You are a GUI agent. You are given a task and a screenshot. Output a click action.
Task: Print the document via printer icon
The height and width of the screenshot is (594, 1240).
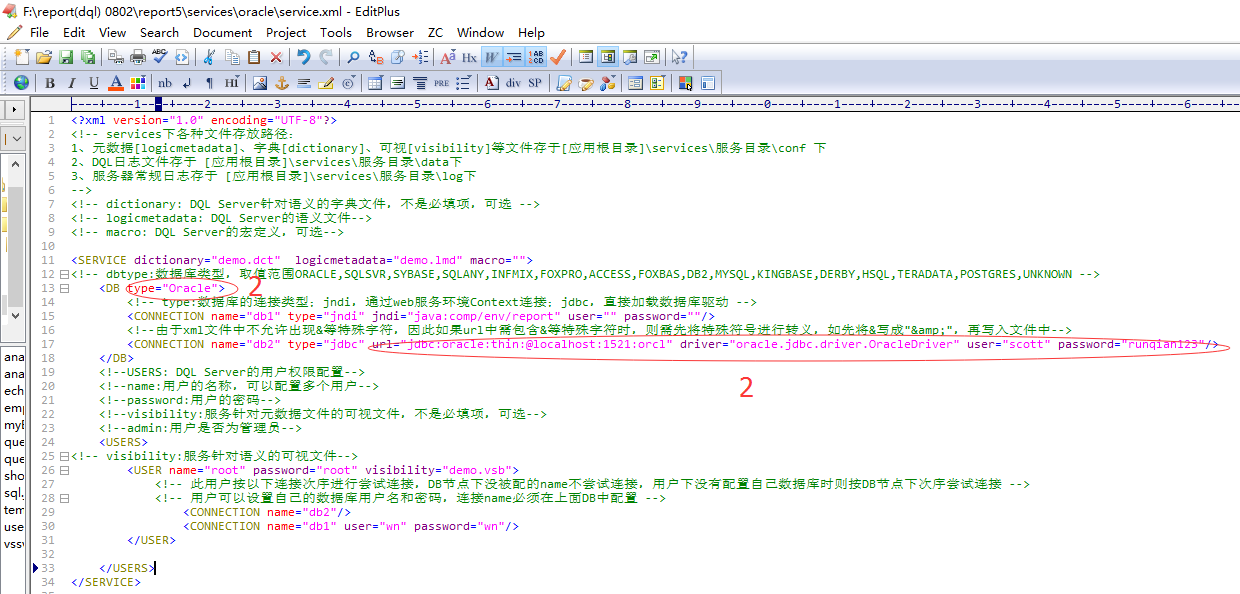[x=138, y=57]
